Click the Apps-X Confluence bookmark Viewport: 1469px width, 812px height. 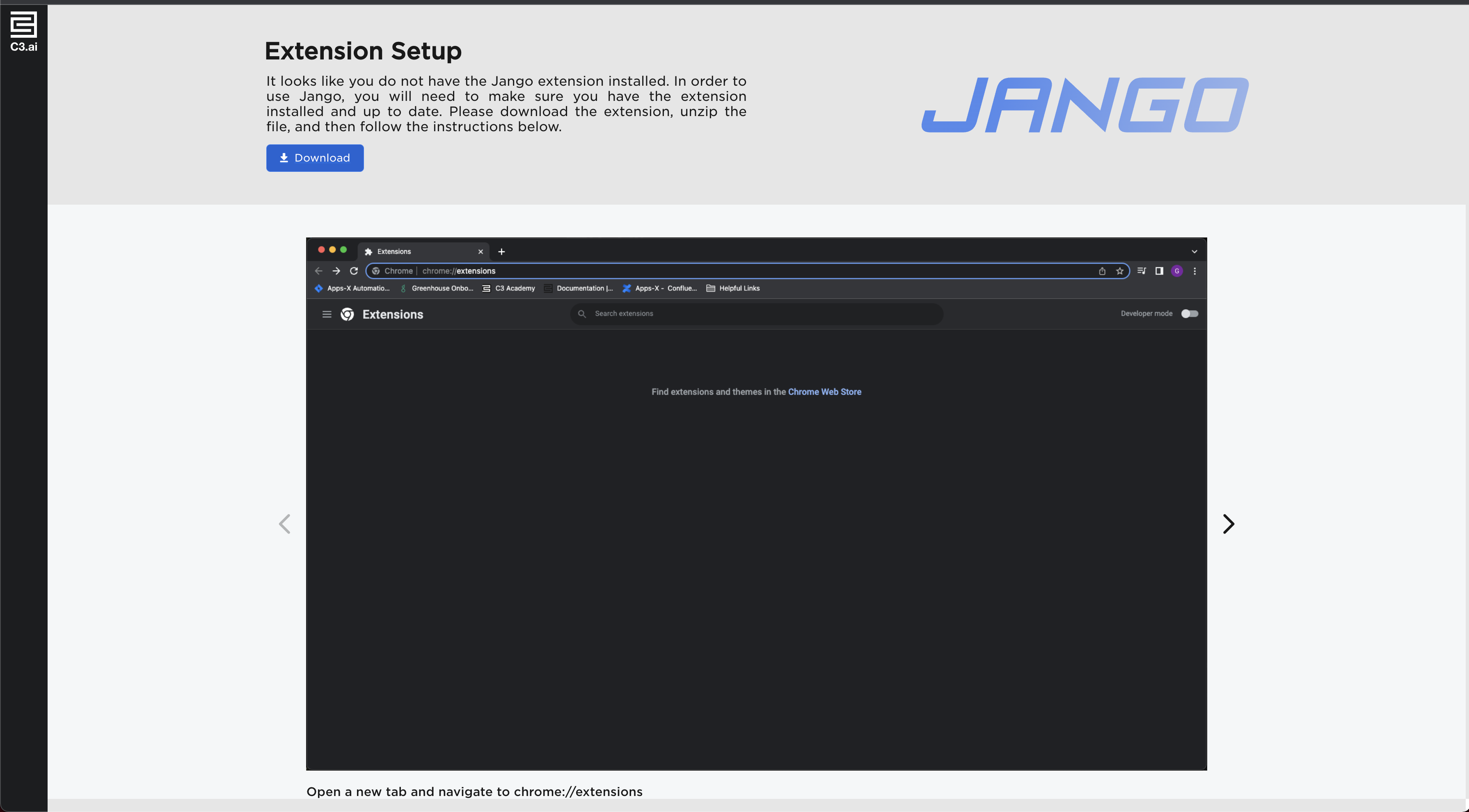tap(659, 288)
